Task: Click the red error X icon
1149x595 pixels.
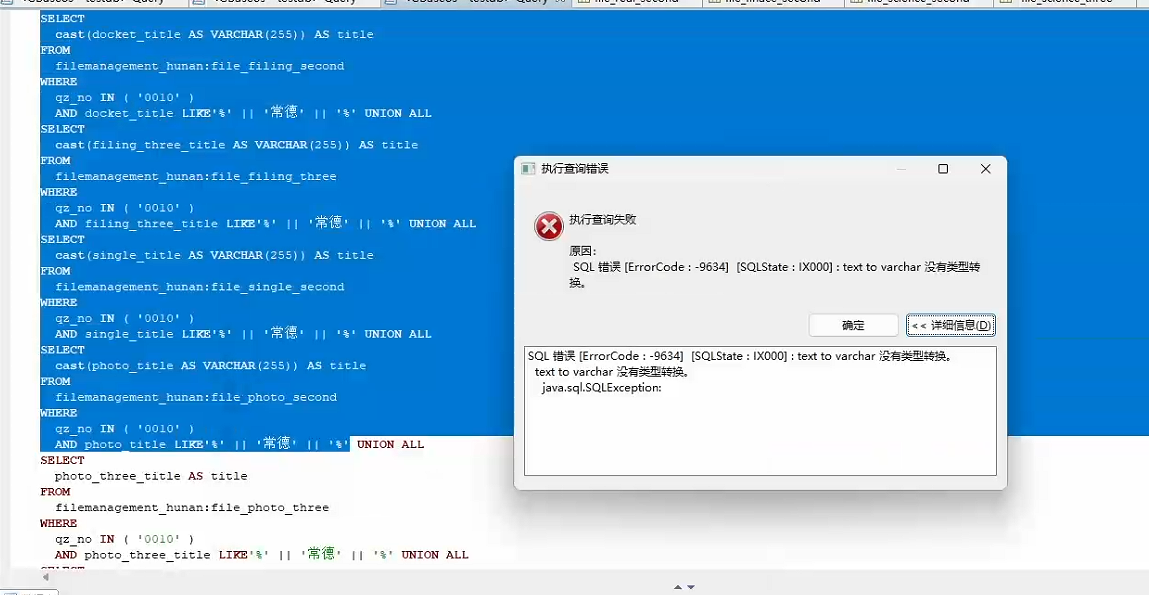Action: click(x=549, y=226)
